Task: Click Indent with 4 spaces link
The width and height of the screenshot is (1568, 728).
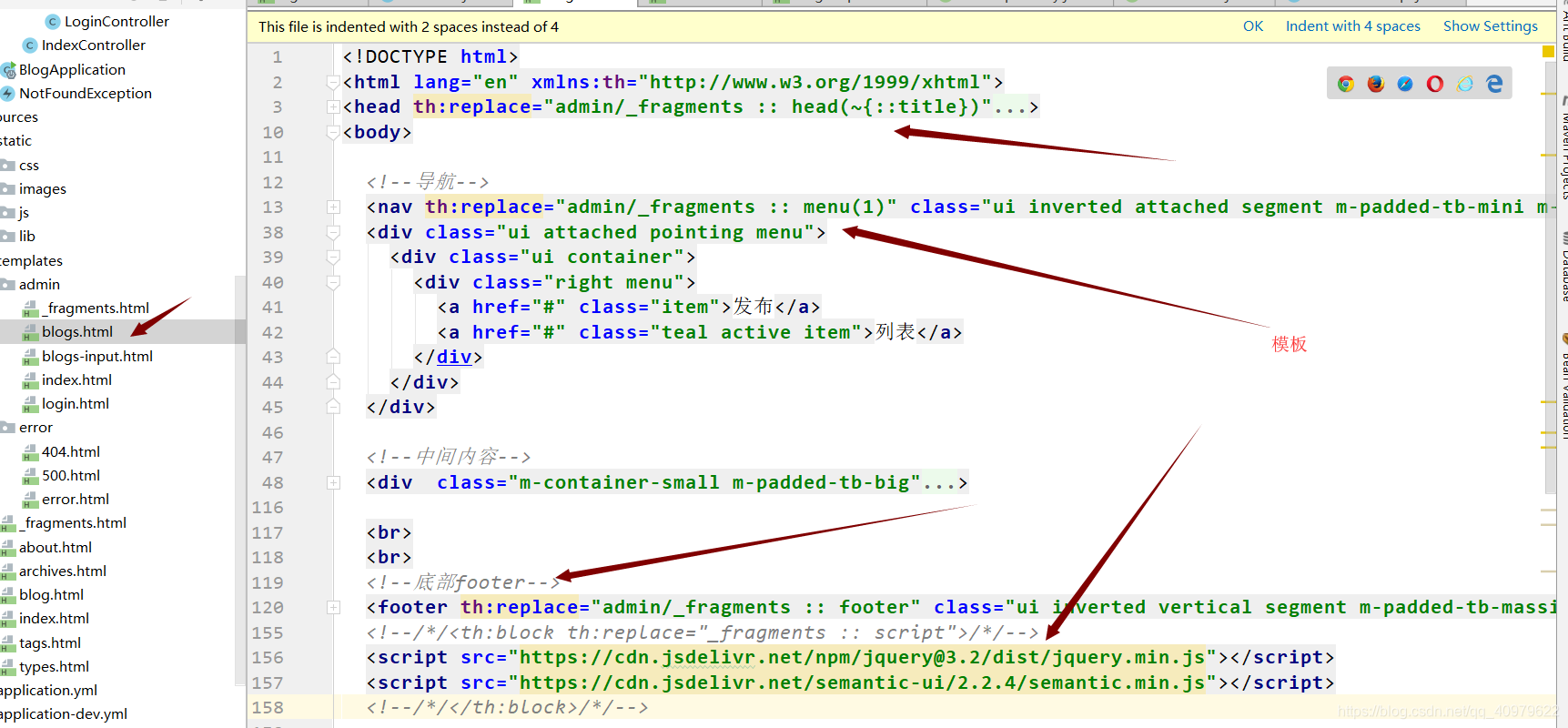Action: point(1352,26)
